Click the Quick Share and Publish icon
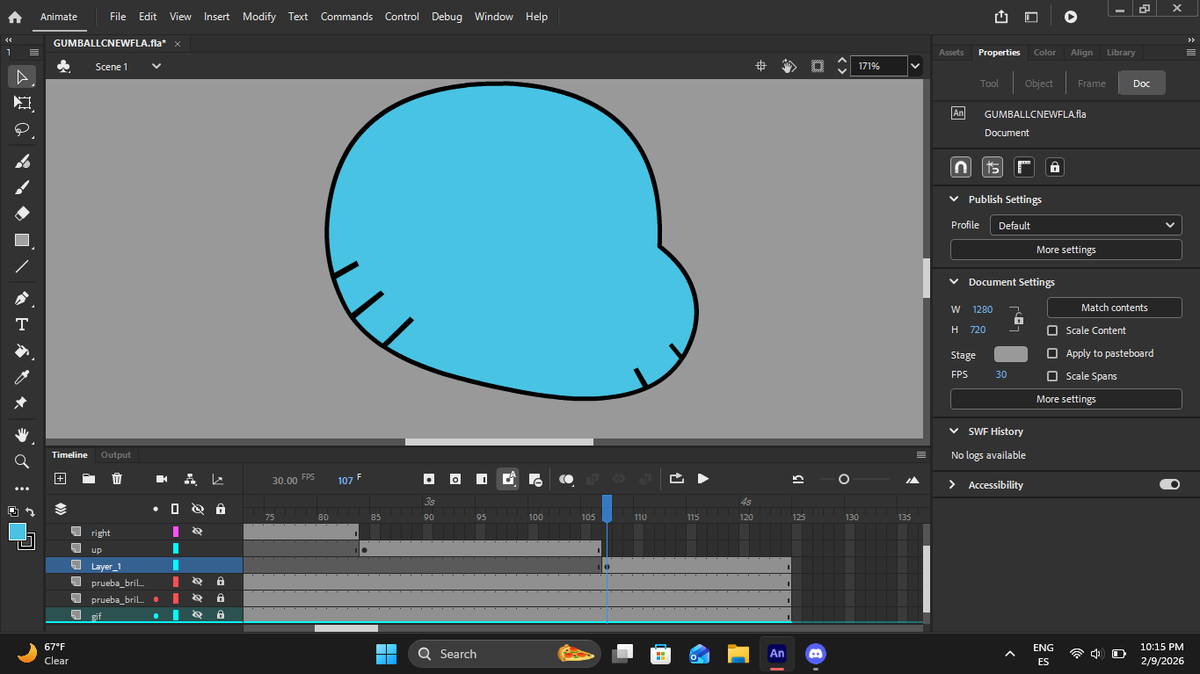 tap(1002, 17)
